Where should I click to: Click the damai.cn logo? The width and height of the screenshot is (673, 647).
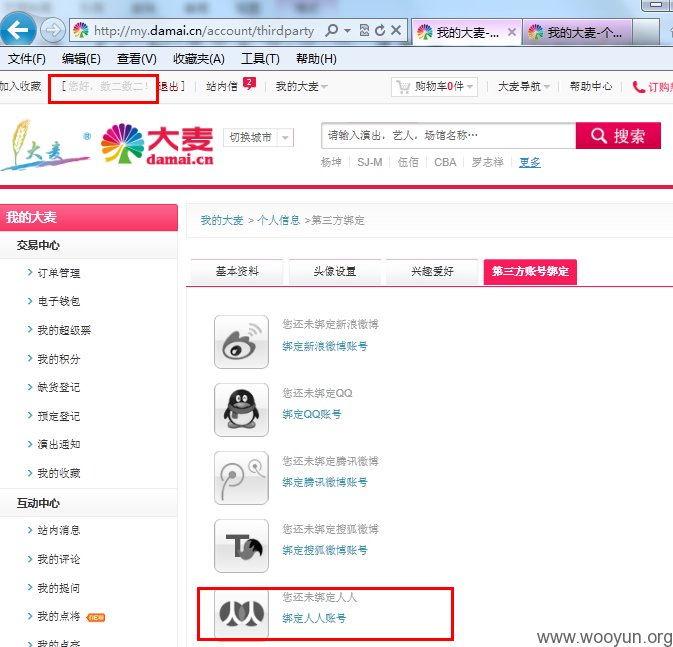coord(157,145)
